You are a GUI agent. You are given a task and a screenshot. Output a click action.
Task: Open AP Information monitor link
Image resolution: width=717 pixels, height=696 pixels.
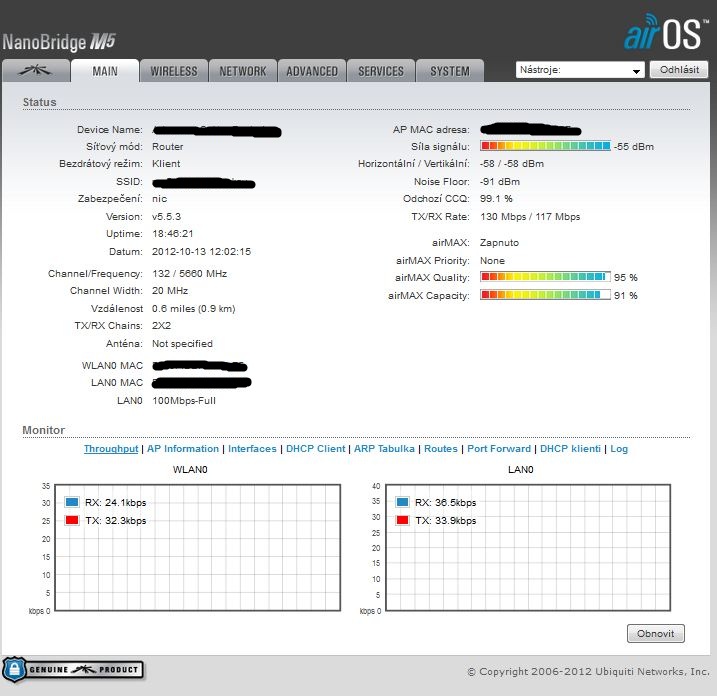(x=183, y=449)
